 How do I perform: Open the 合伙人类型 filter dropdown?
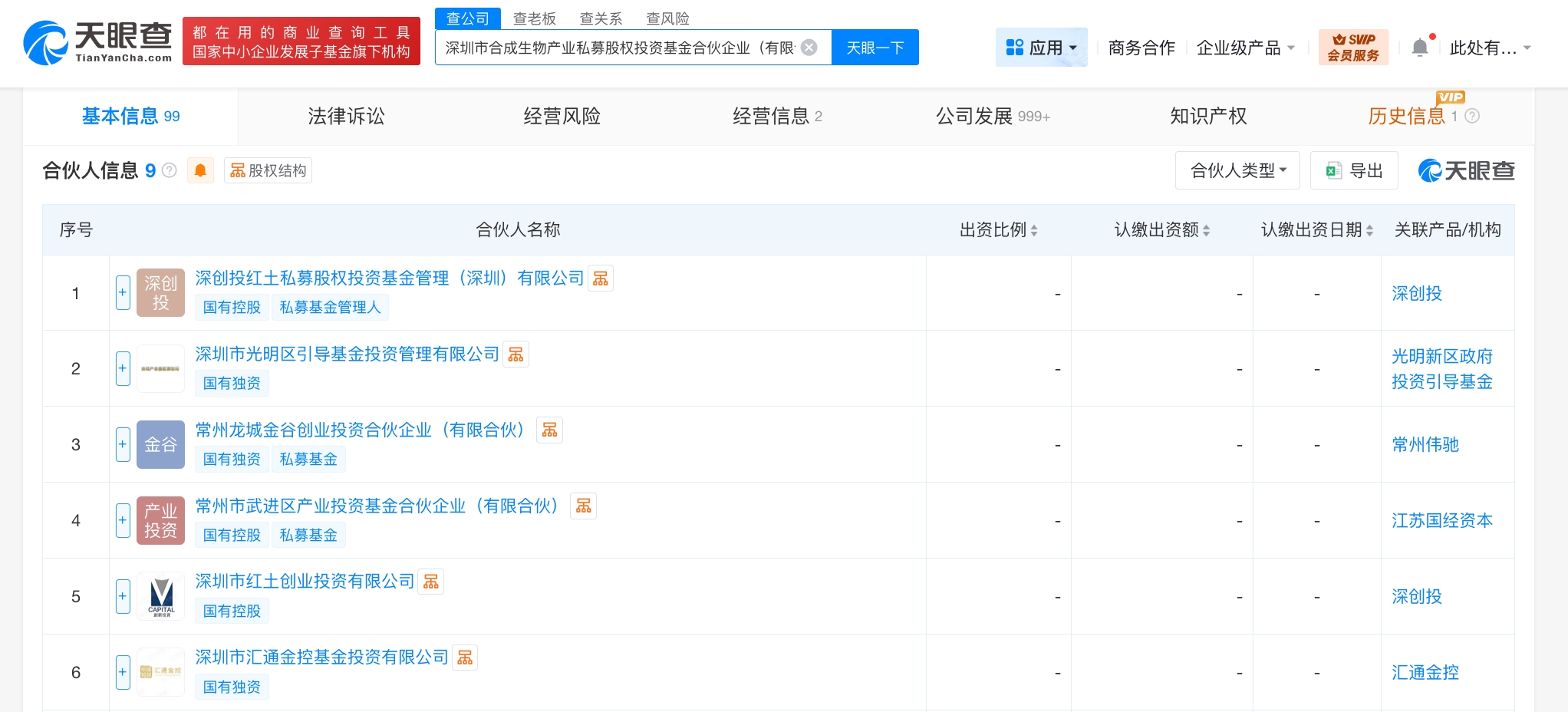(1237, 170)
